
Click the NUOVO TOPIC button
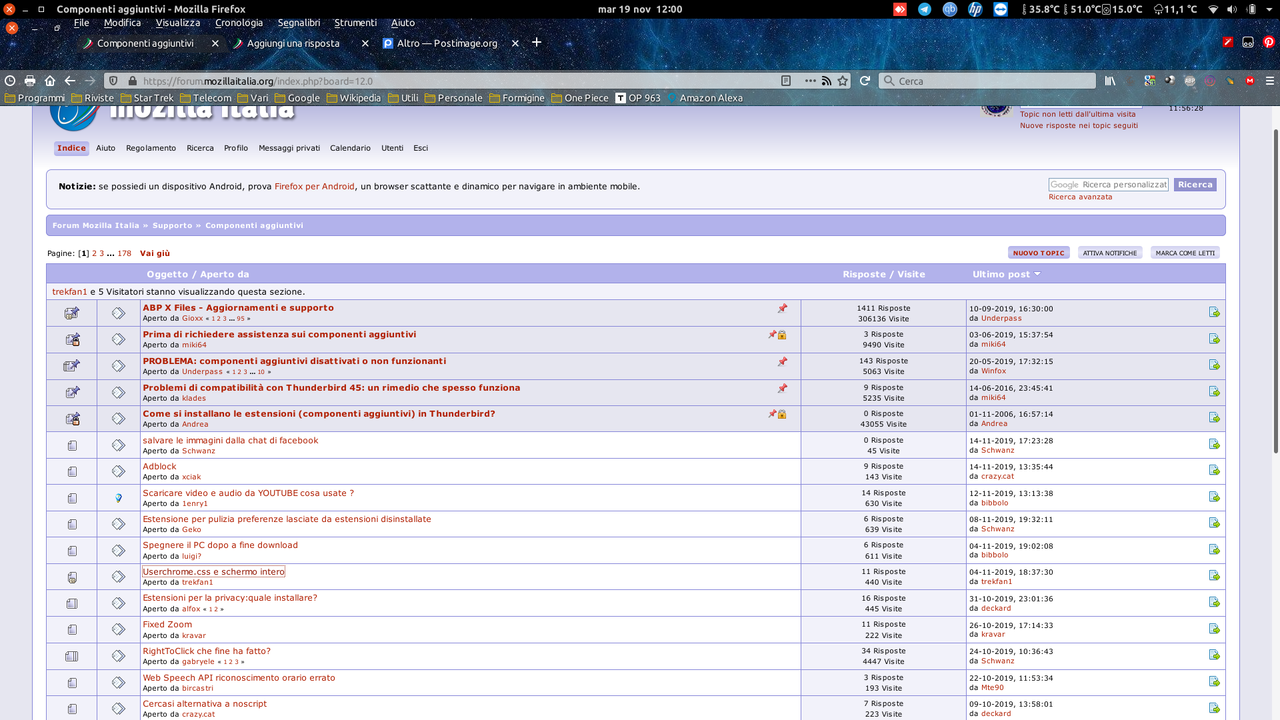click(1038, 253)
